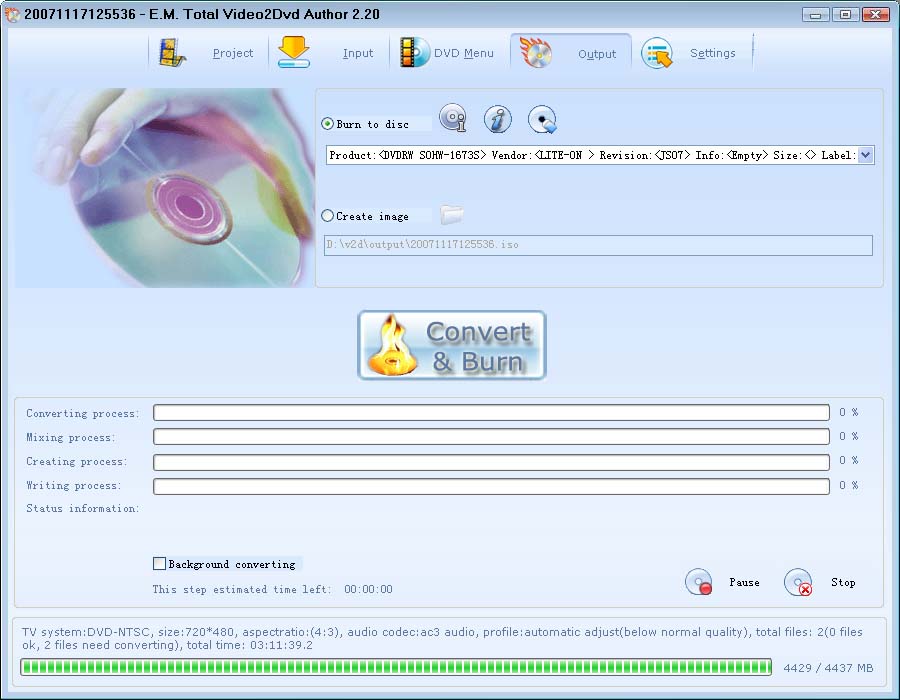Click the ISO output path field
Viewport: 900px width, 700px height.
tap(598, 245)
